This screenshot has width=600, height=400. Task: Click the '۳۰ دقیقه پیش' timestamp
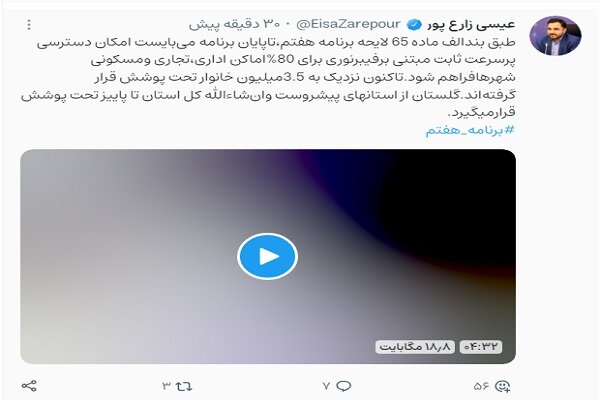(x=235, y=24)
